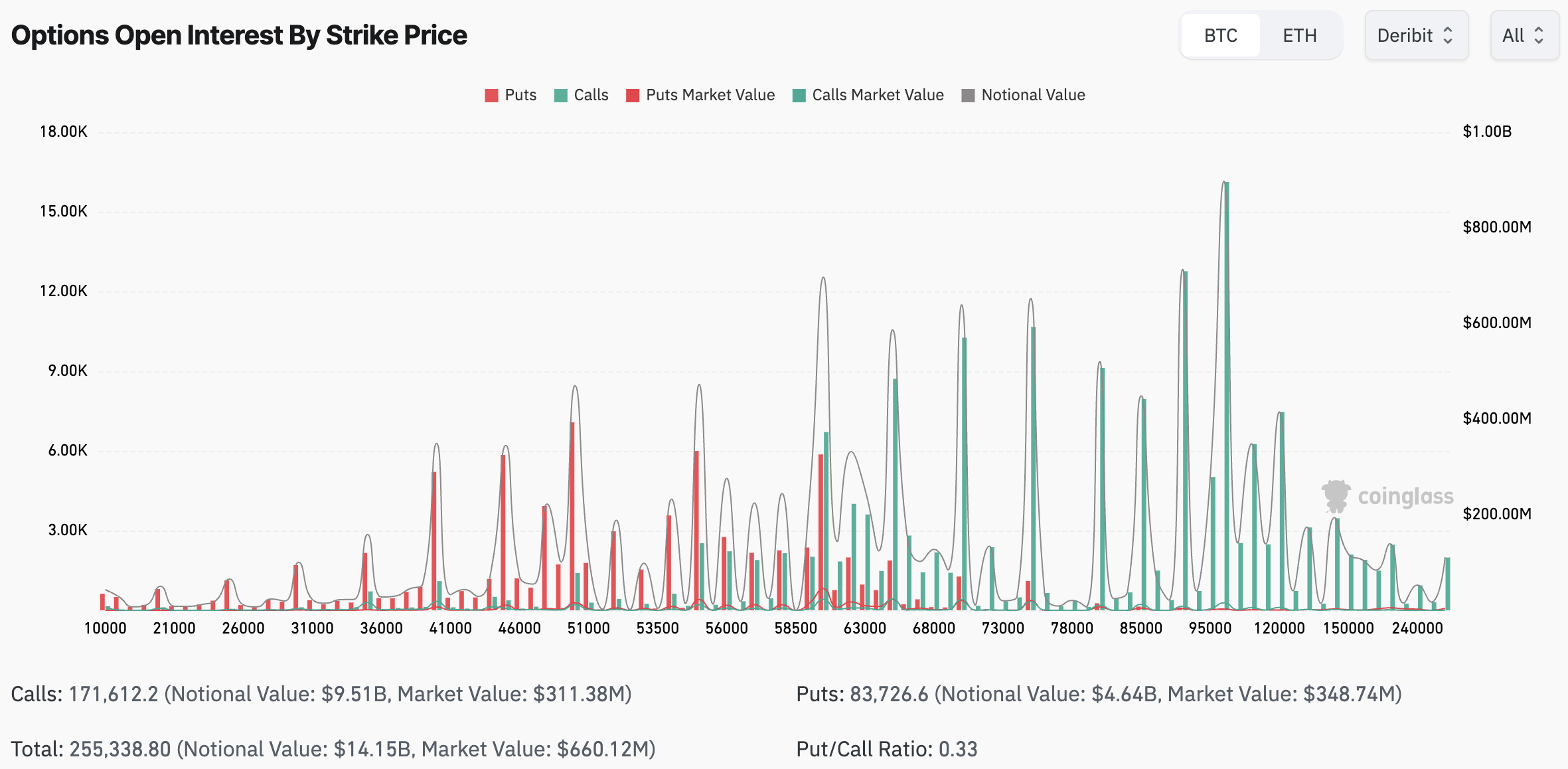Switch to the BTC tab
Screen dimensions: 1568x769
point(1220,36)
